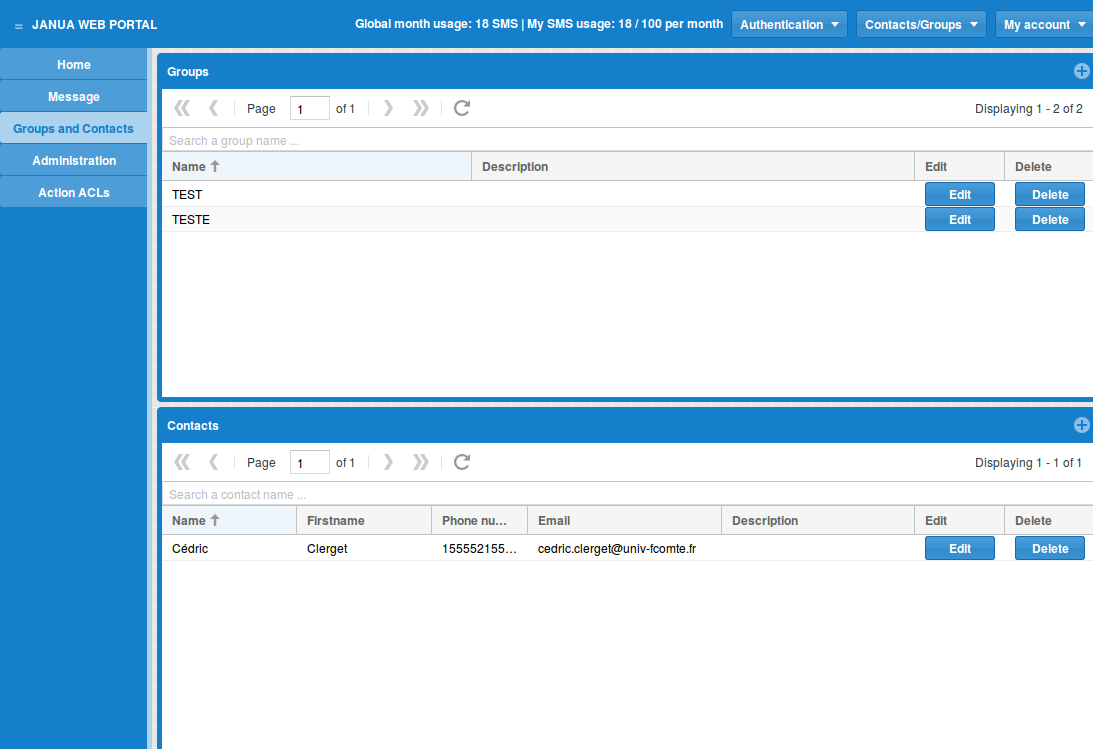Sort groups by Description column header
Image resolution: width=1093 pixels, height=749 pixels.
coord(693,167)
